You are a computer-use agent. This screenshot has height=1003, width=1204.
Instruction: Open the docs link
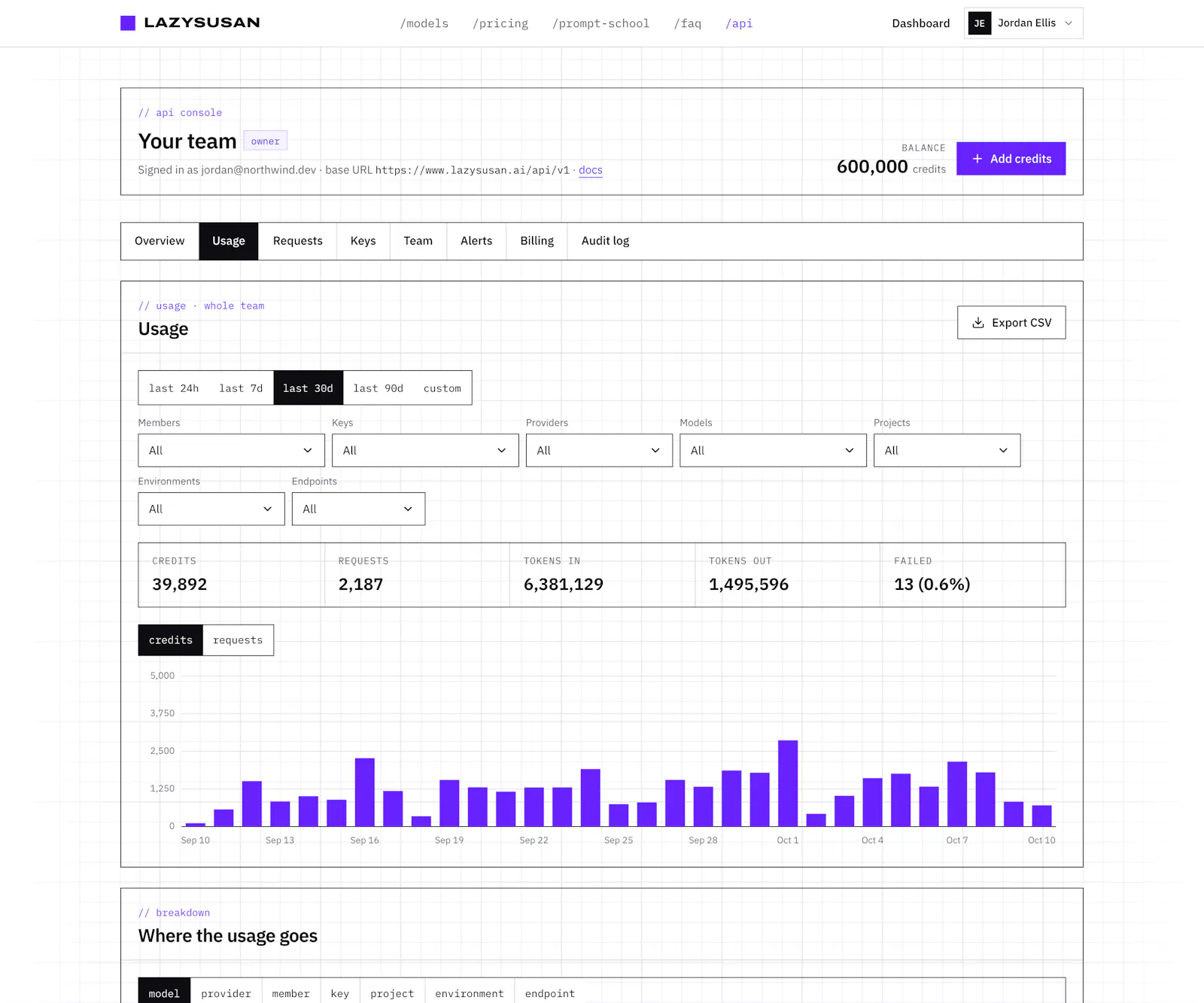591,170
